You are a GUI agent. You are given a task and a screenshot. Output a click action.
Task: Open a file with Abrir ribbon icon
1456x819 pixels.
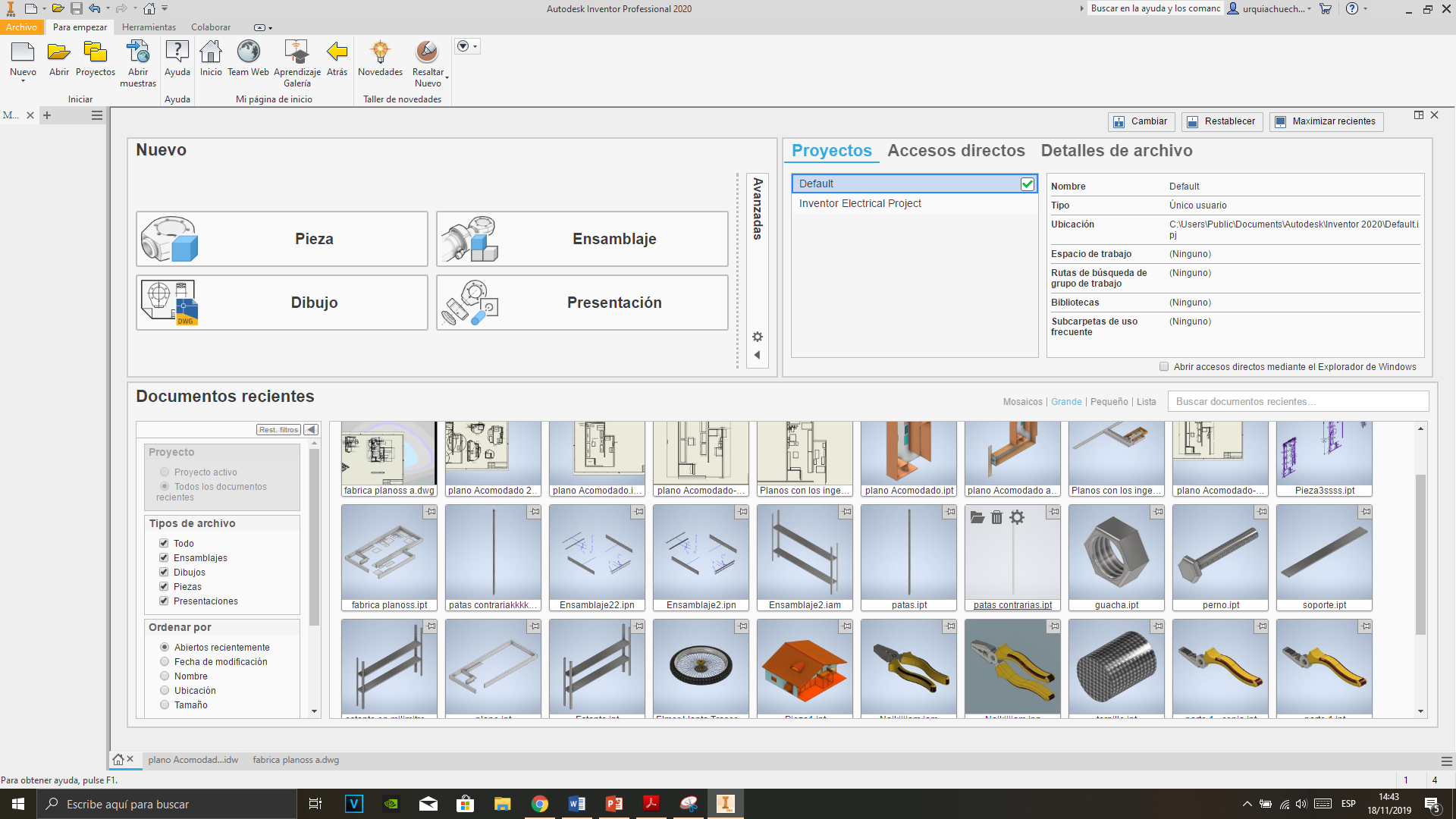(x=58, y=52)
